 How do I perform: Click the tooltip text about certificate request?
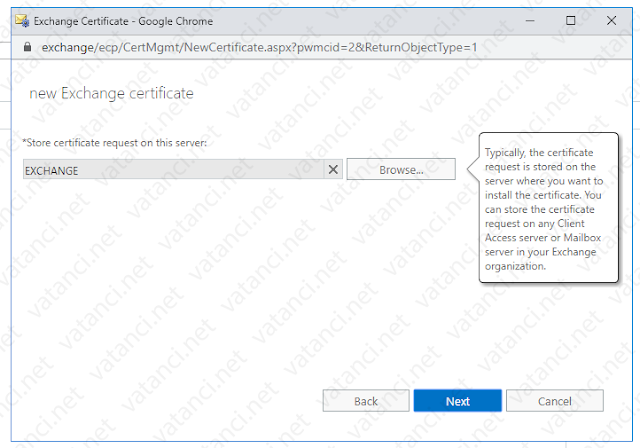point(544,209)
